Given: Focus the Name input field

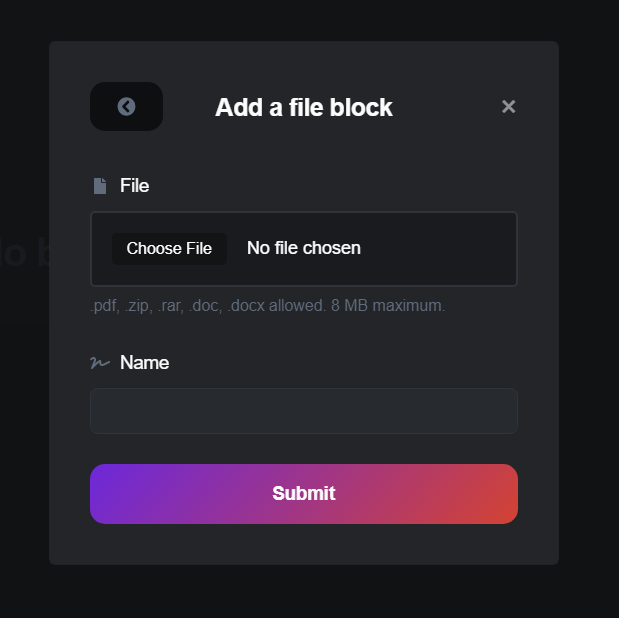Looking at the screenshot, I should (304, 411).
